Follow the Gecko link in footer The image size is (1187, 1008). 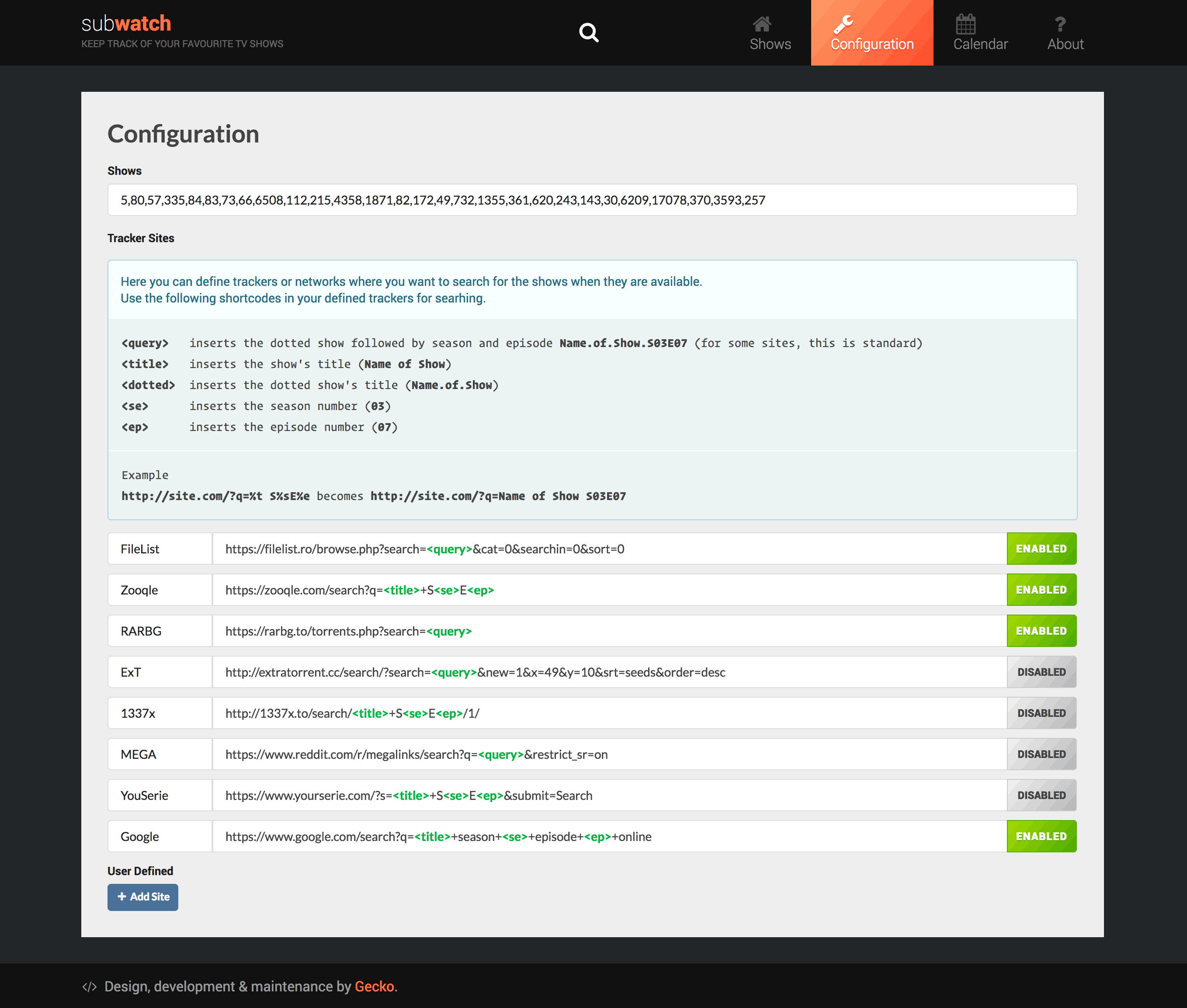tap(374, 987)
